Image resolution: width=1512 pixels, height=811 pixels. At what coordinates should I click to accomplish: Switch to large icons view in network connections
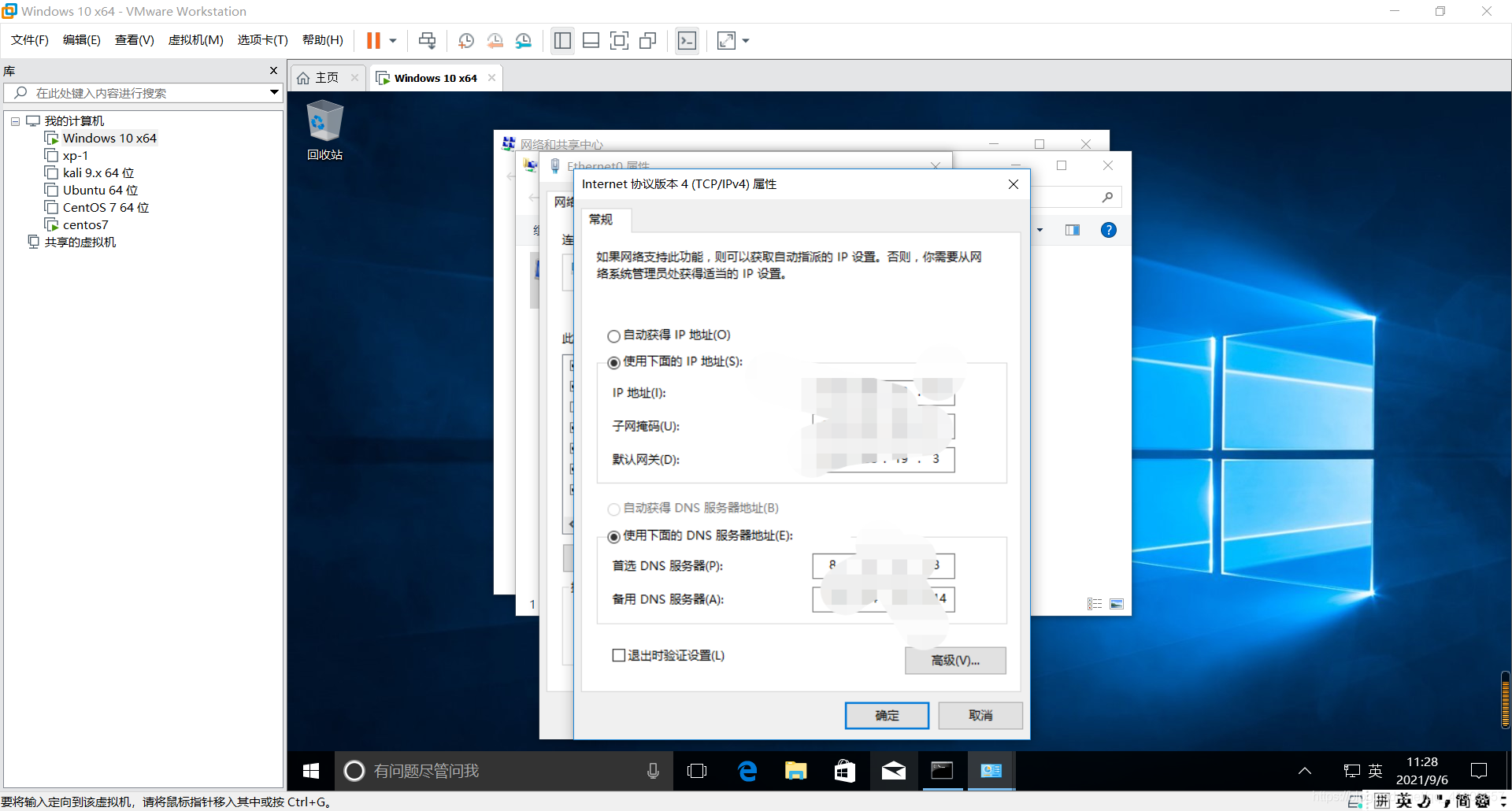click(x=1117, y=604)
